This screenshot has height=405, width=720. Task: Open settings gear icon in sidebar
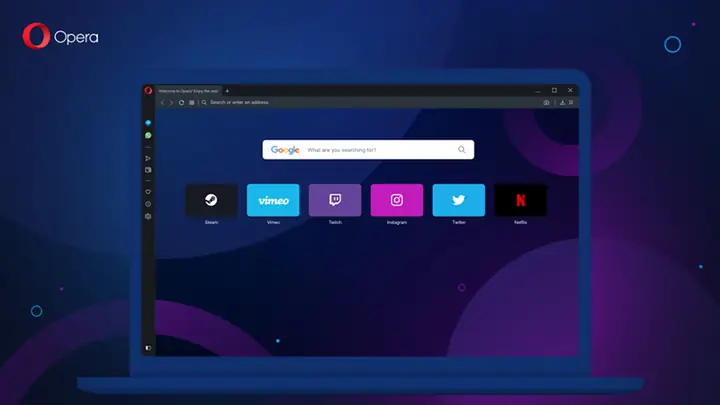[148, 216]
